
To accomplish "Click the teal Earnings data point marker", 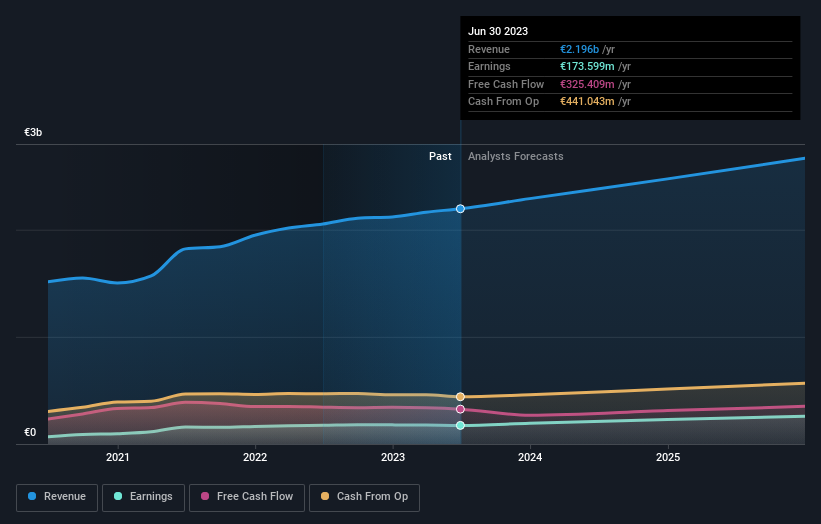I will tap(460, 426).
